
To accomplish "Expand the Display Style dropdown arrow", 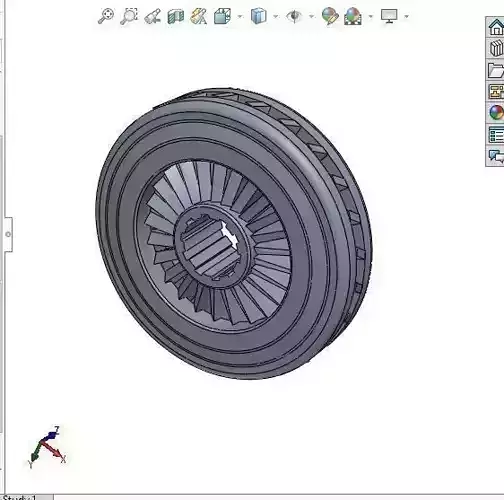I will [x=275, y=16].
